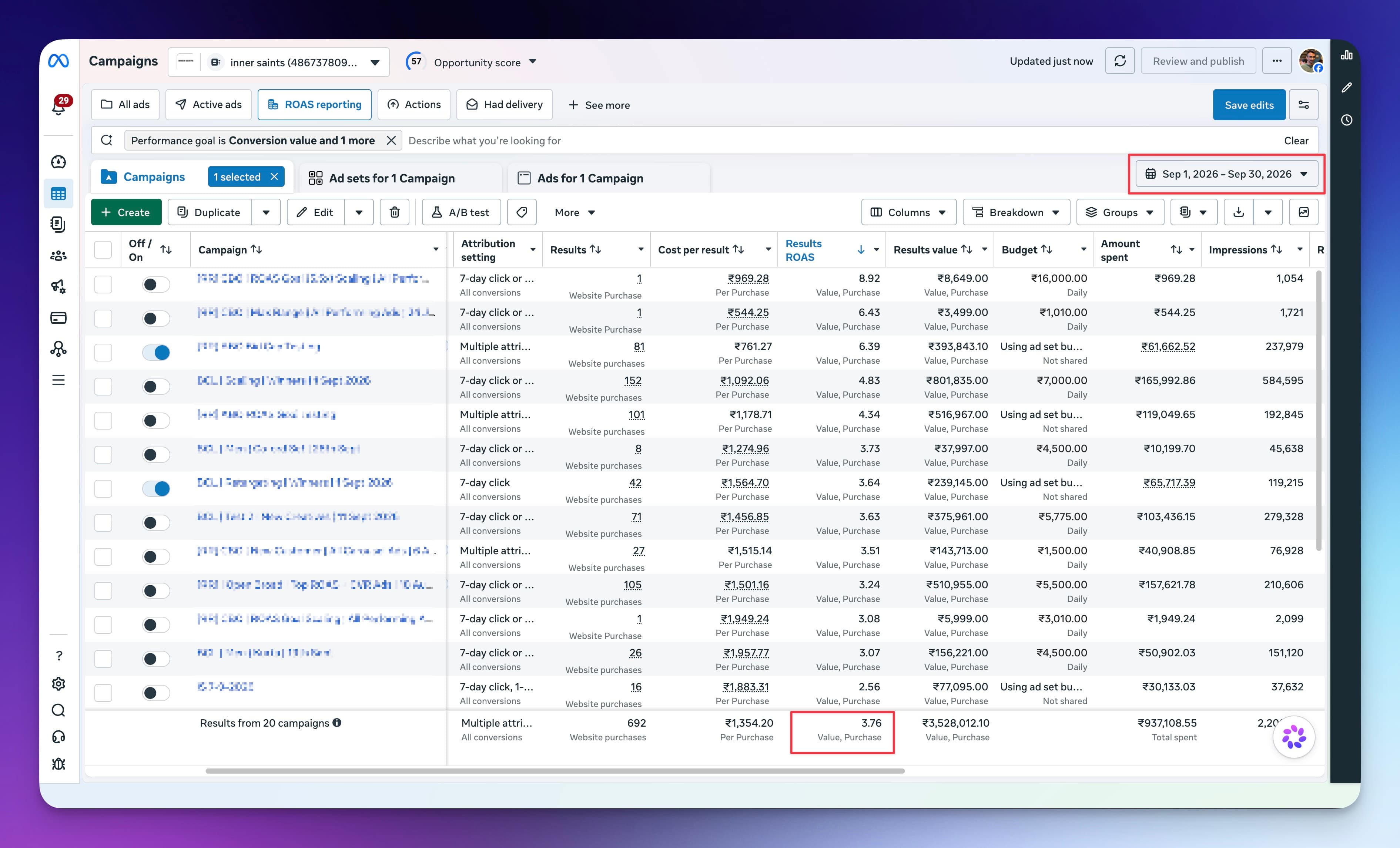This screenshot has height=848, width=1400.
Task: Click Save edits button
Action: [1249, 104]
